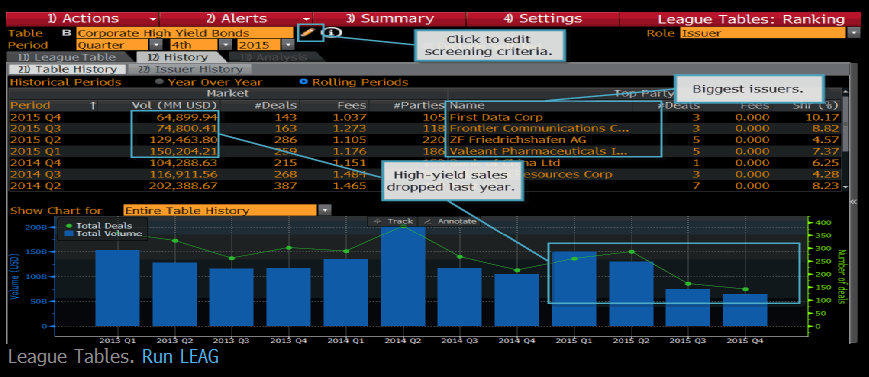Select the 2015 Q4 period row

pos(425,117)
